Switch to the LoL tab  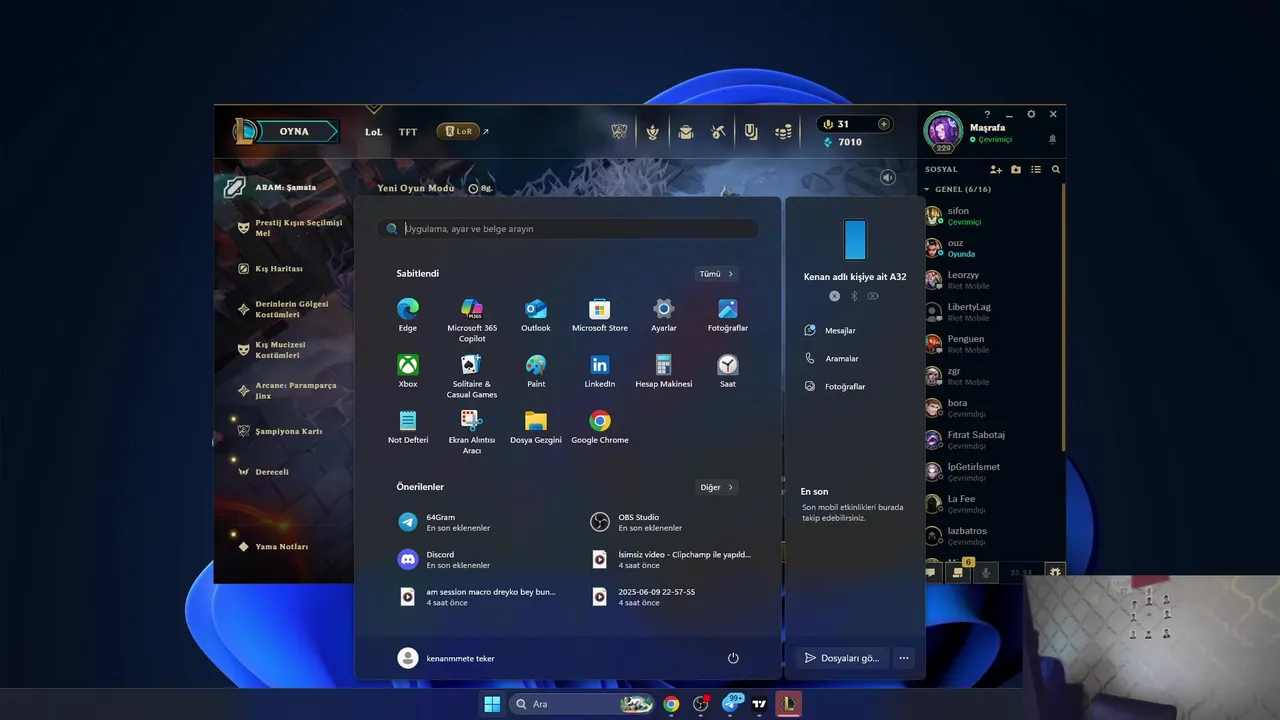[373, 132]
